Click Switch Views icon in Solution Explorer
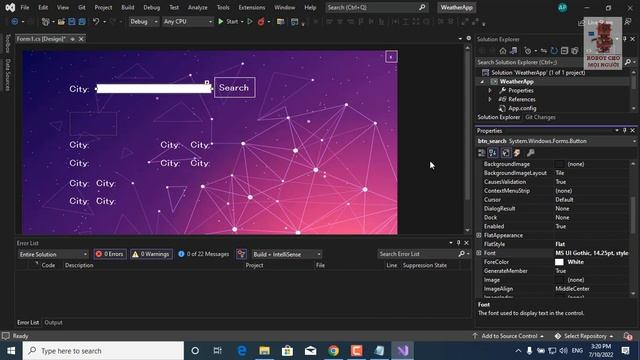Image resolution: width=640 pixels, height=360 pixels. [x=513, y=51]
